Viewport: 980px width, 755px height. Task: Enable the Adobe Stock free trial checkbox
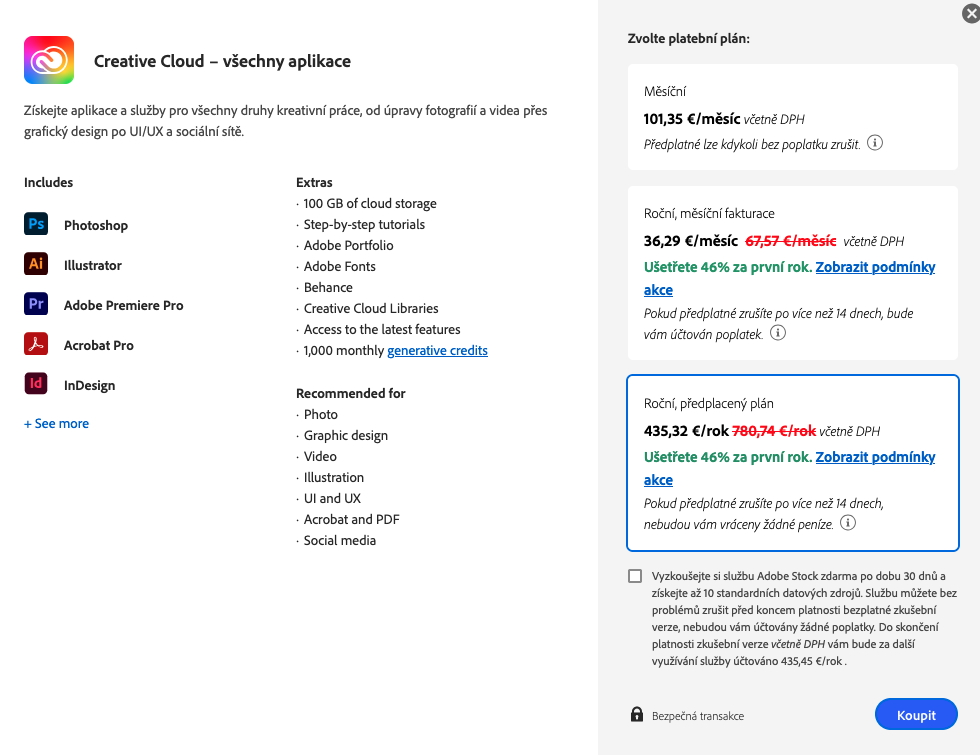635,576
